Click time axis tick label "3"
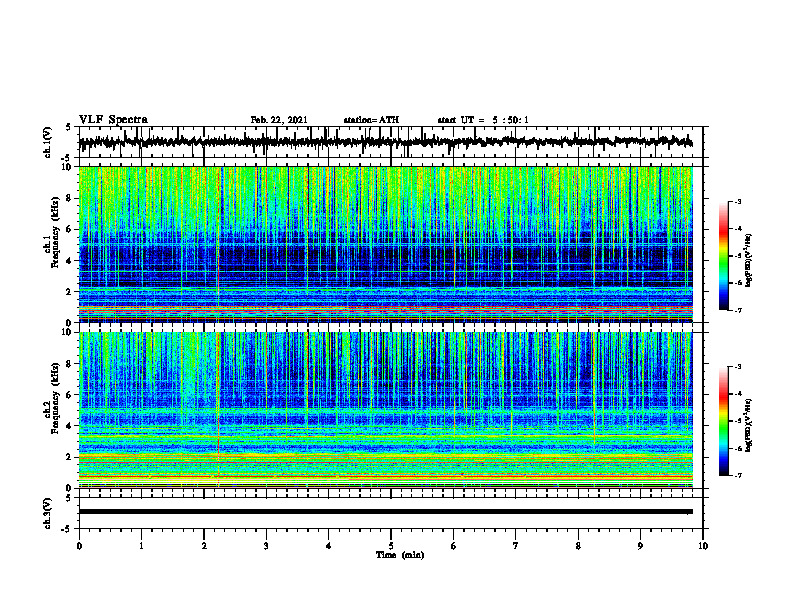Screen dimensions: 792x612 click(x=266, y=546)
